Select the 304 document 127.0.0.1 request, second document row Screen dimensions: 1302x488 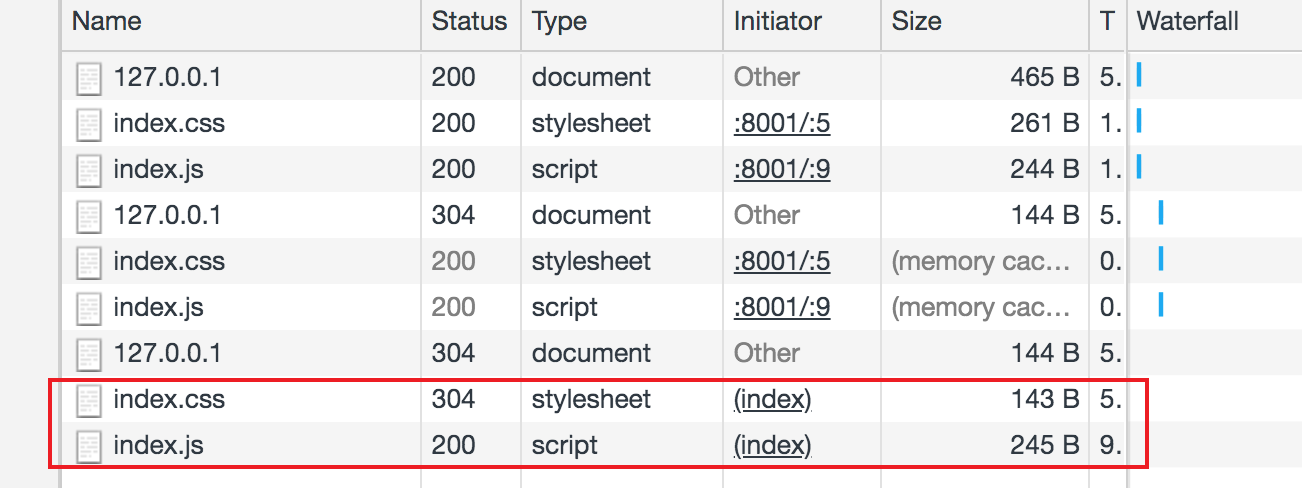coord(592,216)
